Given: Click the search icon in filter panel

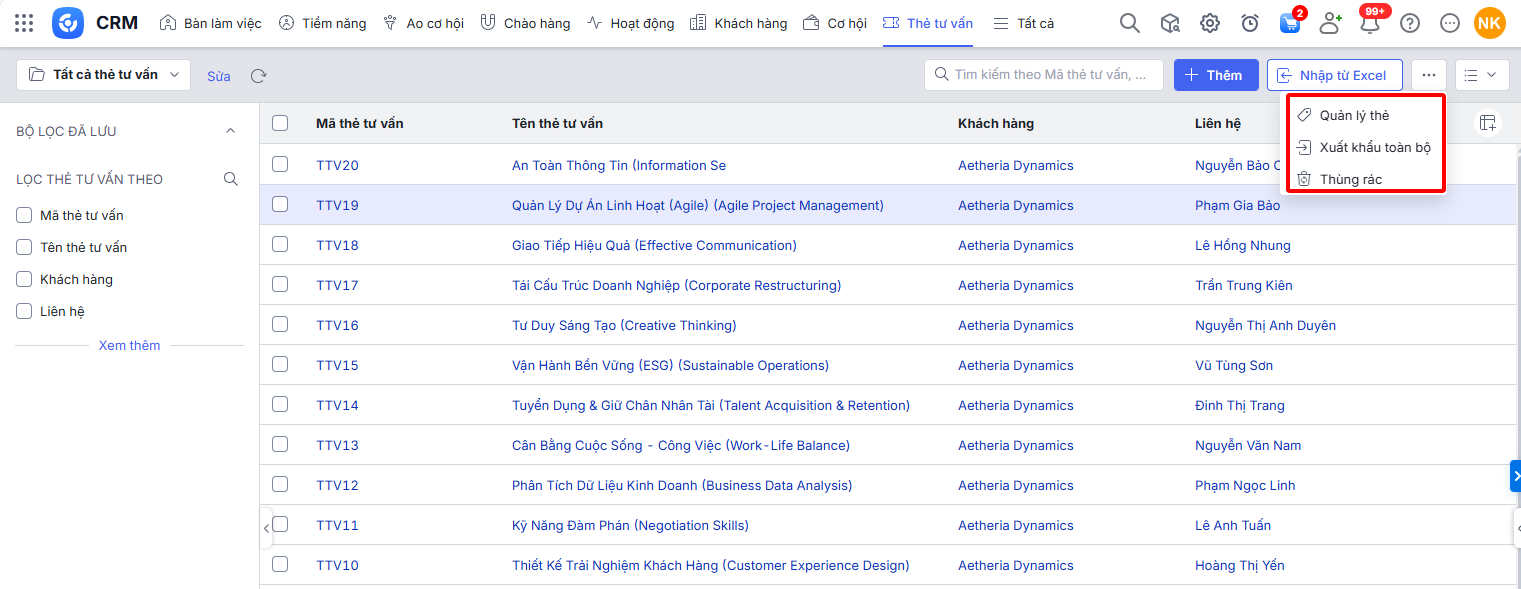Looking at the screenshot, I should [231, 179].
